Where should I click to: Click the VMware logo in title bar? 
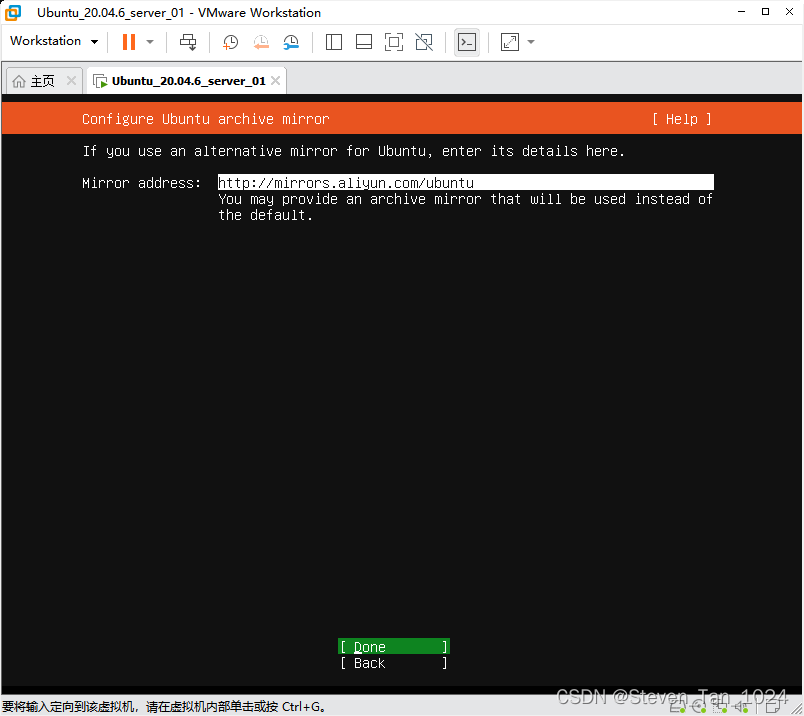13,13
